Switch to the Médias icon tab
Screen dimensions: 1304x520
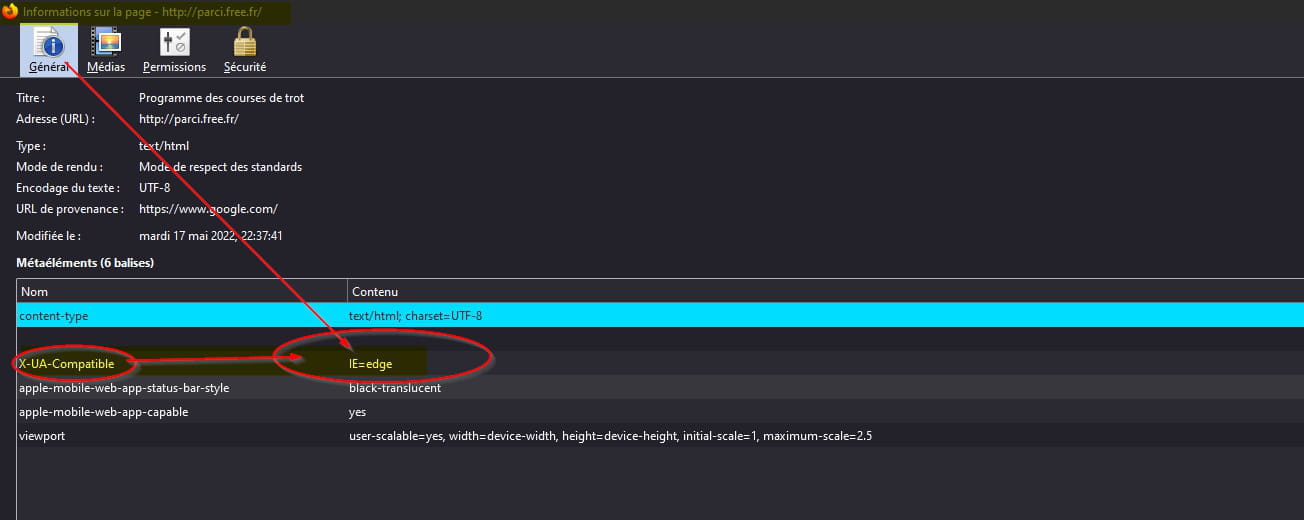[x=106, y=50]
